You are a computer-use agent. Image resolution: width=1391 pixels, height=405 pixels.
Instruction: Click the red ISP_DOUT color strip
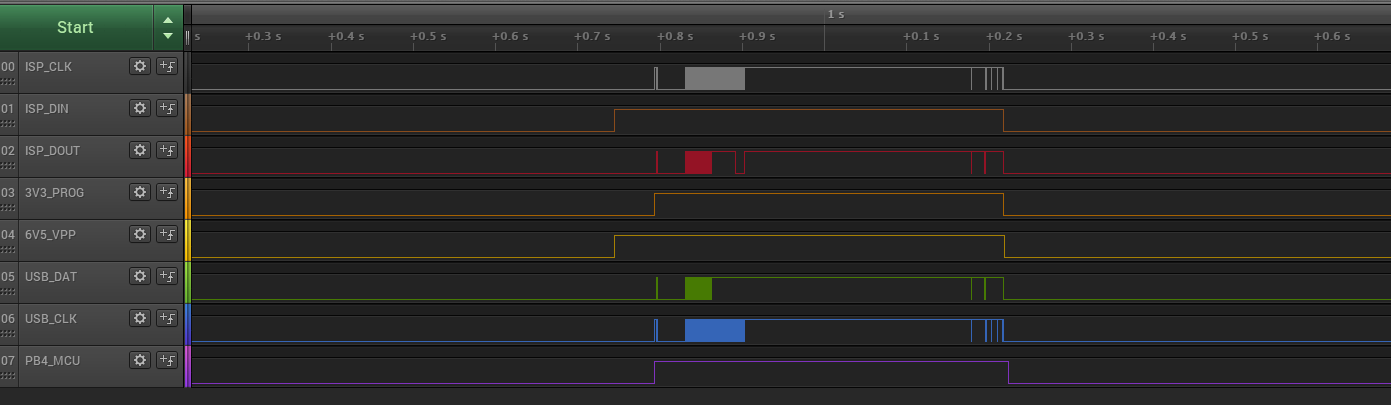click(187, 156)
